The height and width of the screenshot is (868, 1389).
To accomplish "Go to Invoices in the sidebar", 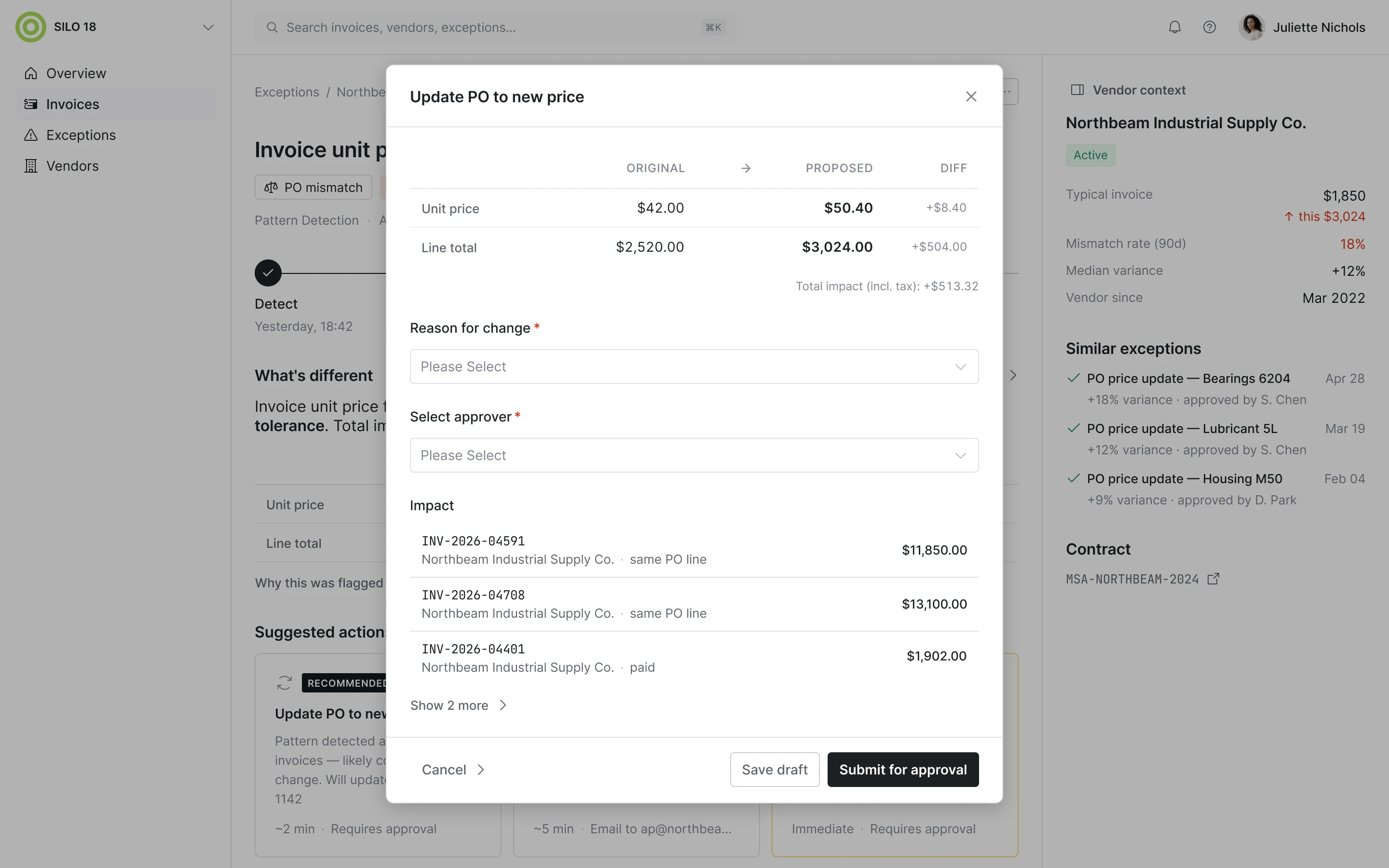I will [116, 105].
